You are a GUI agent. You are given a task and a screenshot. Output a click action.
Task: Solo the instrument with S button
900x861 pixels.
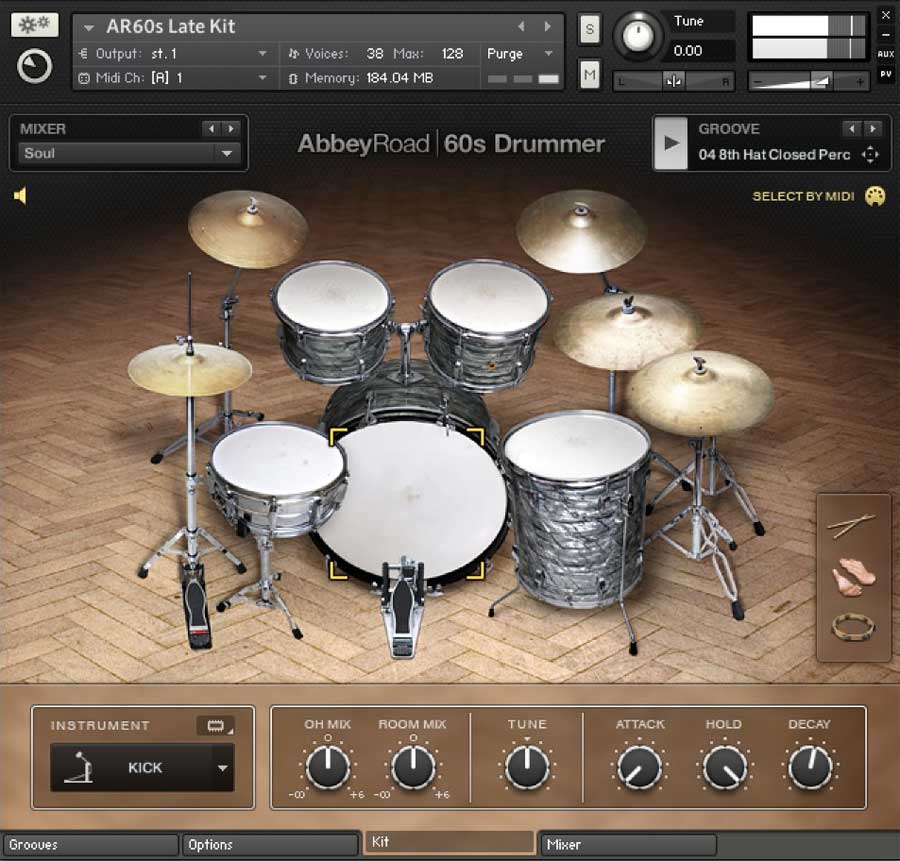pos(589,29)
